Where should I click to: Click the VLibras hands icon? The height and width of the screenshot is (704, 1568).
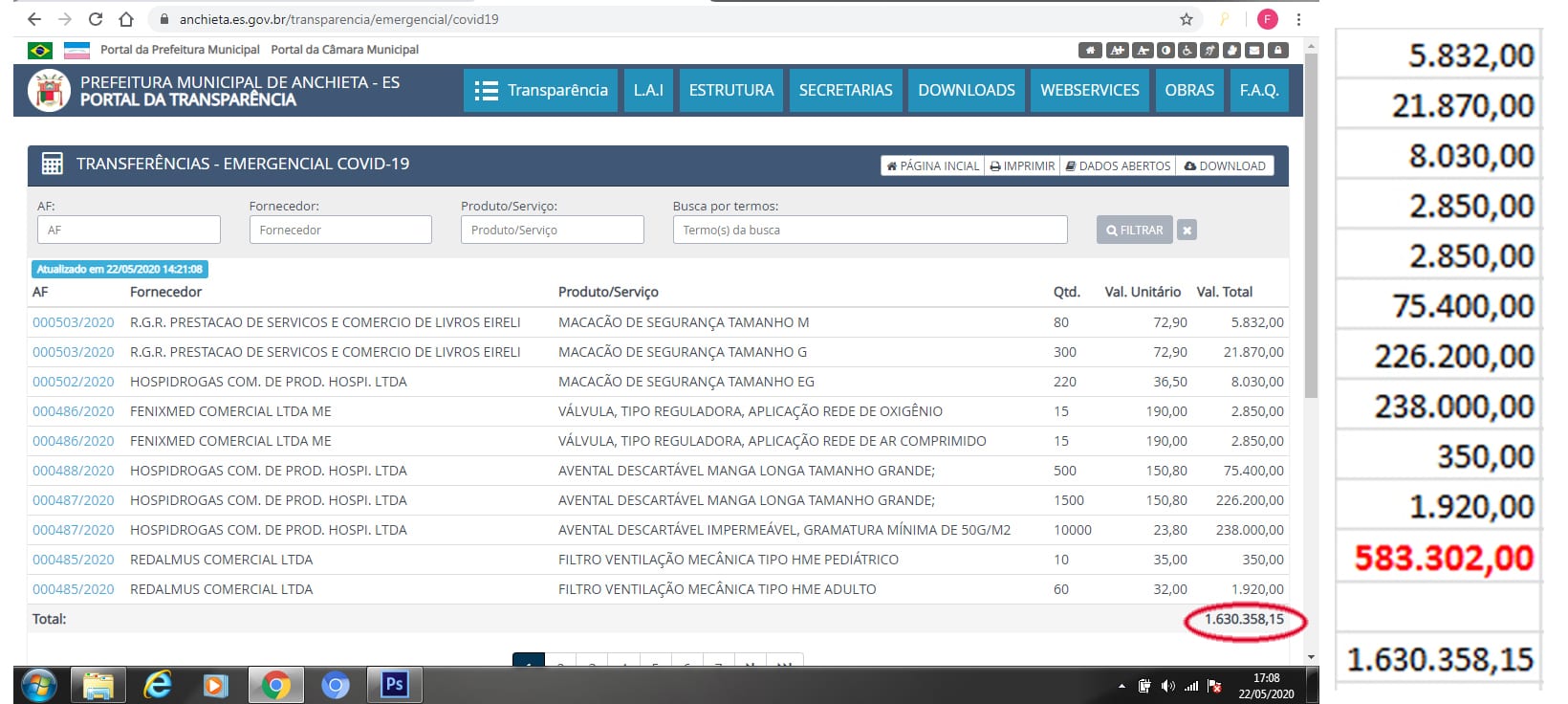pos(1232,50)
